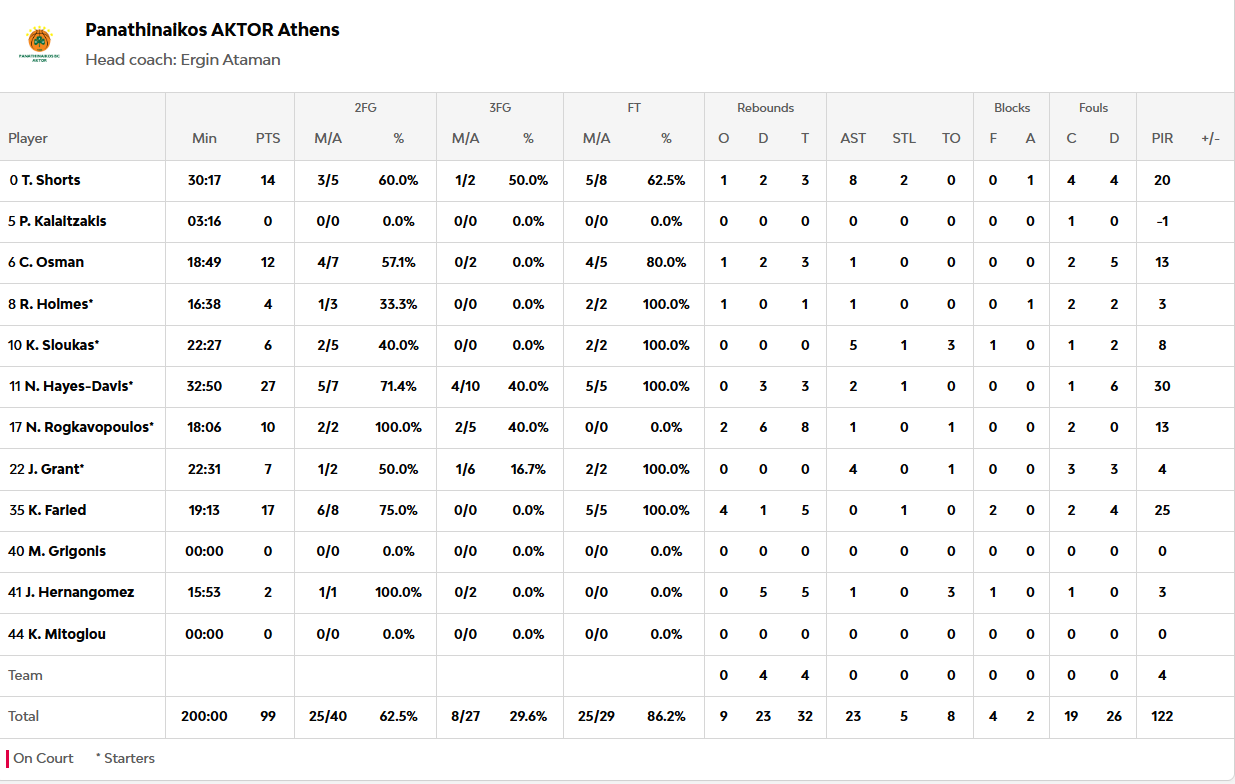Select C. Osman in the roster

pyautogui.click(x=51, y=262)
